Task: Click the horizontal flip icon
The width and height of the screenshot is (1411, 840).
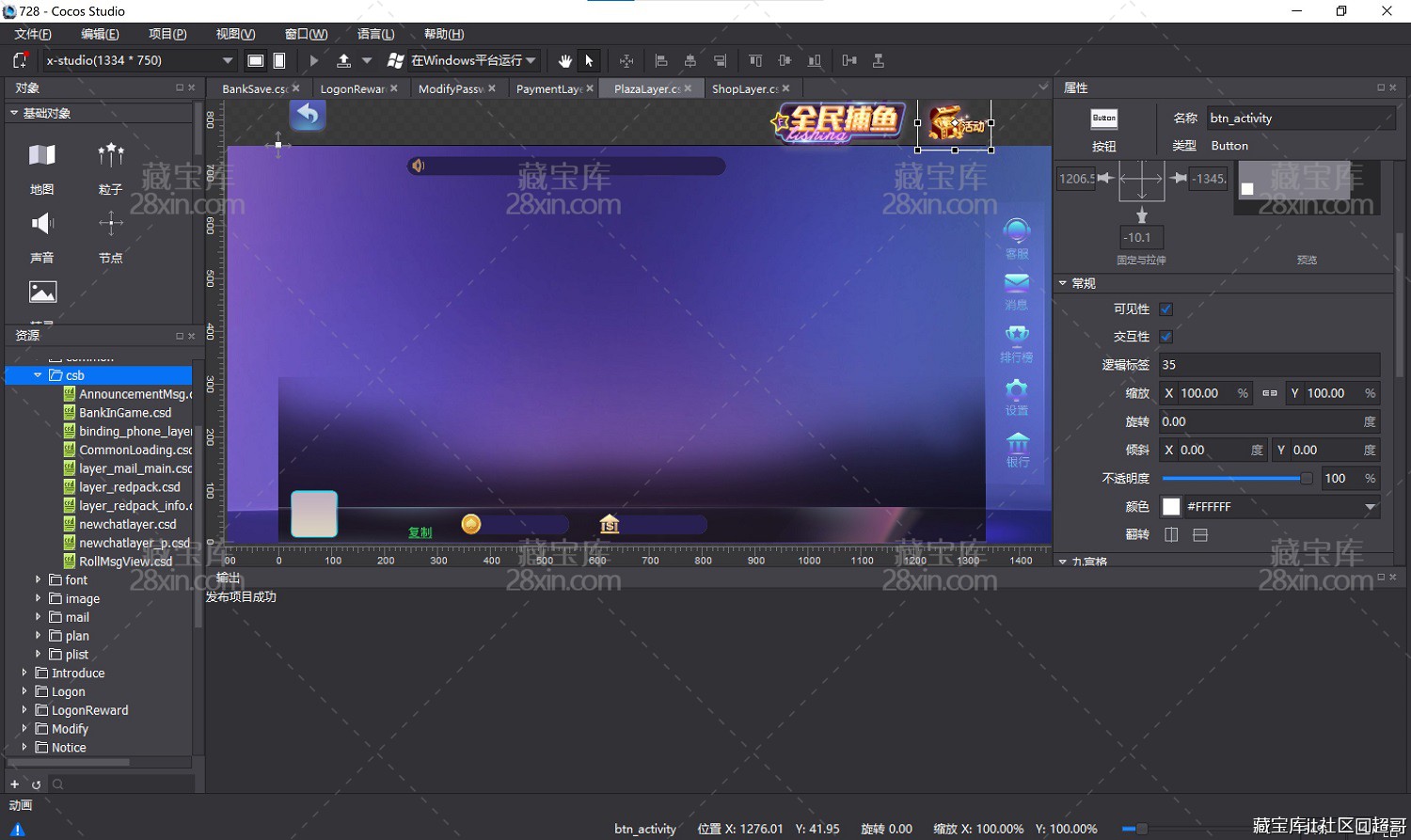Action: [1171, 534]
